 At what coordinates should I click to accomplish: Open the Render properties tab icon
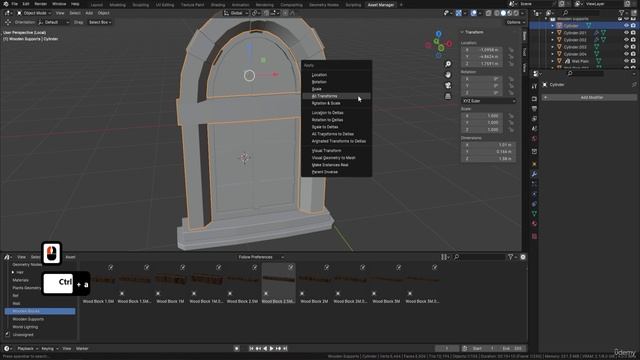click(534, 99)
